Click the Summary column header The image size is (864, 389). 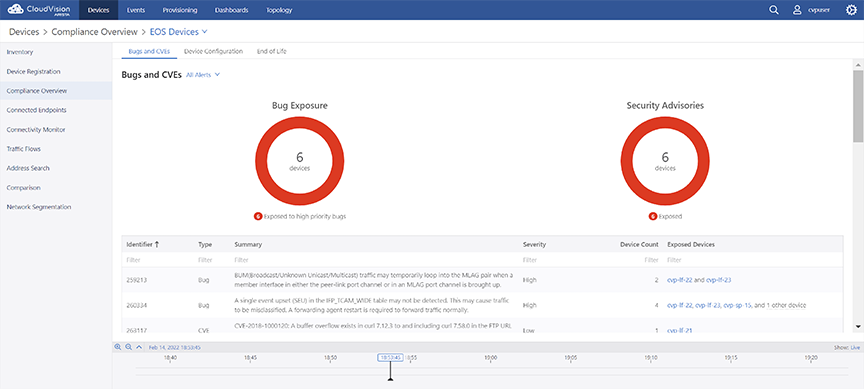[248, 244]
